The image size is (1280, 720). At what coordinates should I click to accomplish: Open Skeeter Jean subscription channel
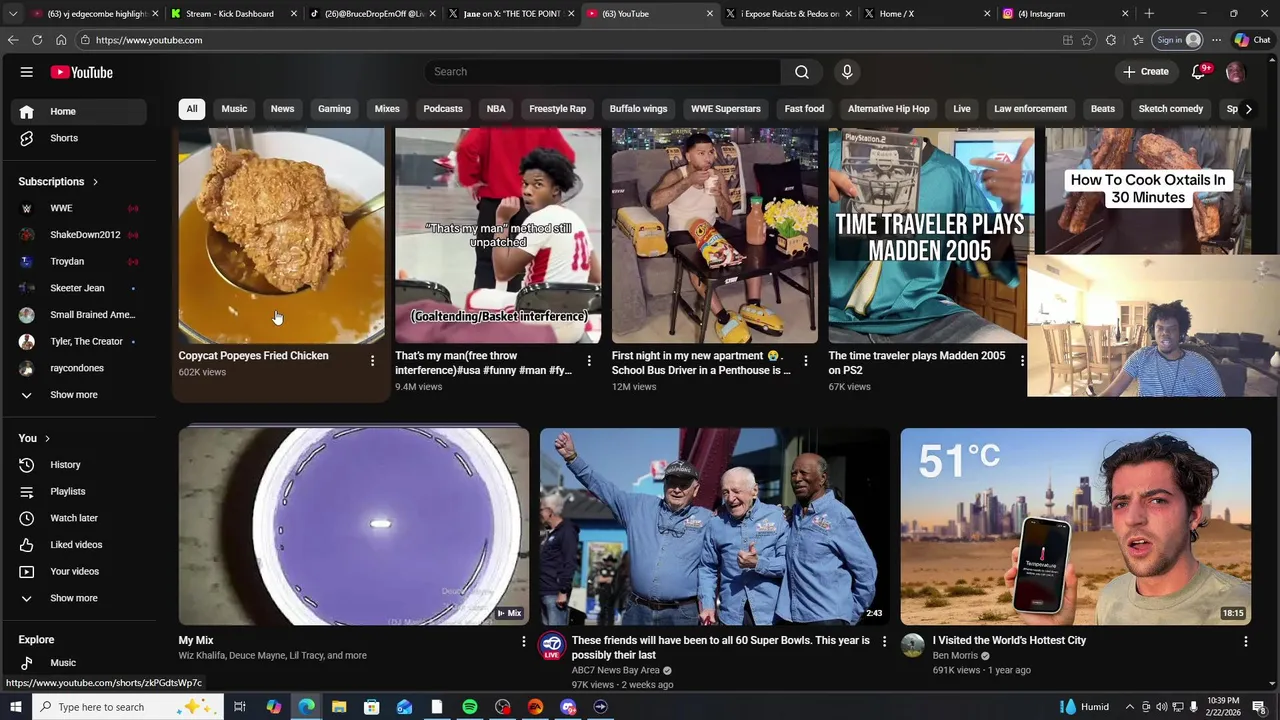pos(80,288)
